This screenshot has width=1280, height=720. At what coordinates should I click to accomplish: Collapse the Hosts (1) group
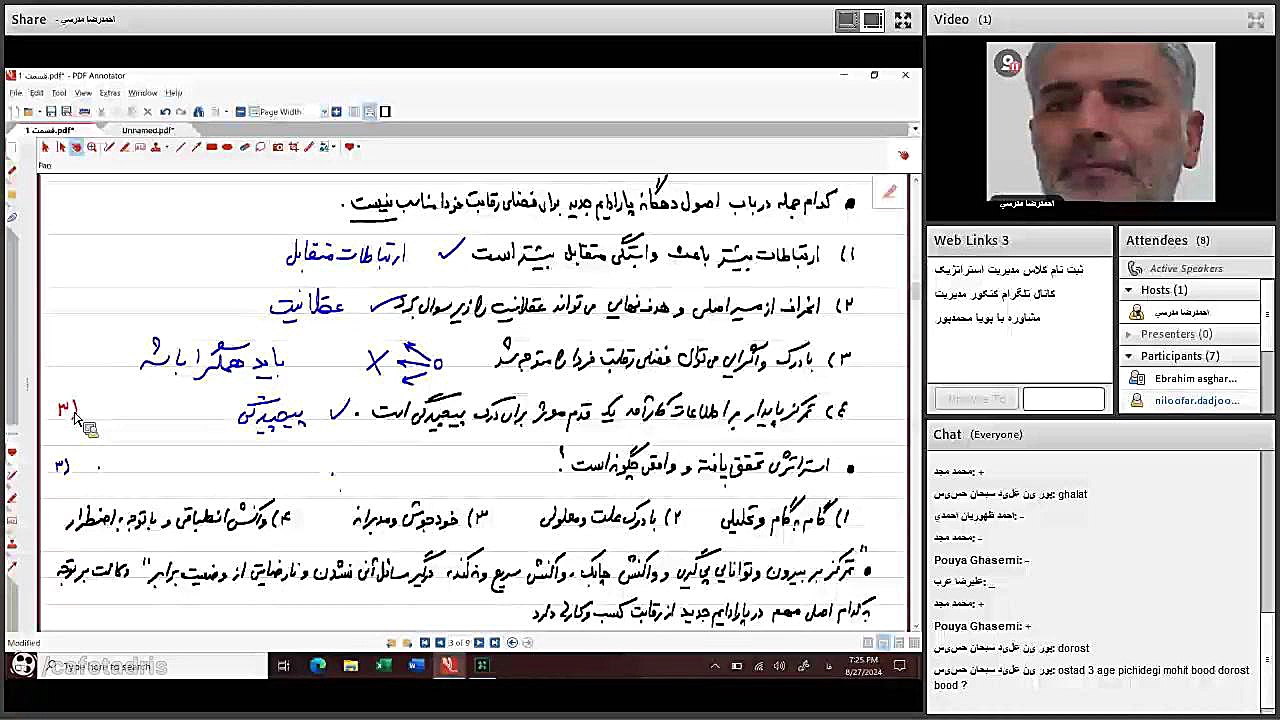[x=1129, y=290]
